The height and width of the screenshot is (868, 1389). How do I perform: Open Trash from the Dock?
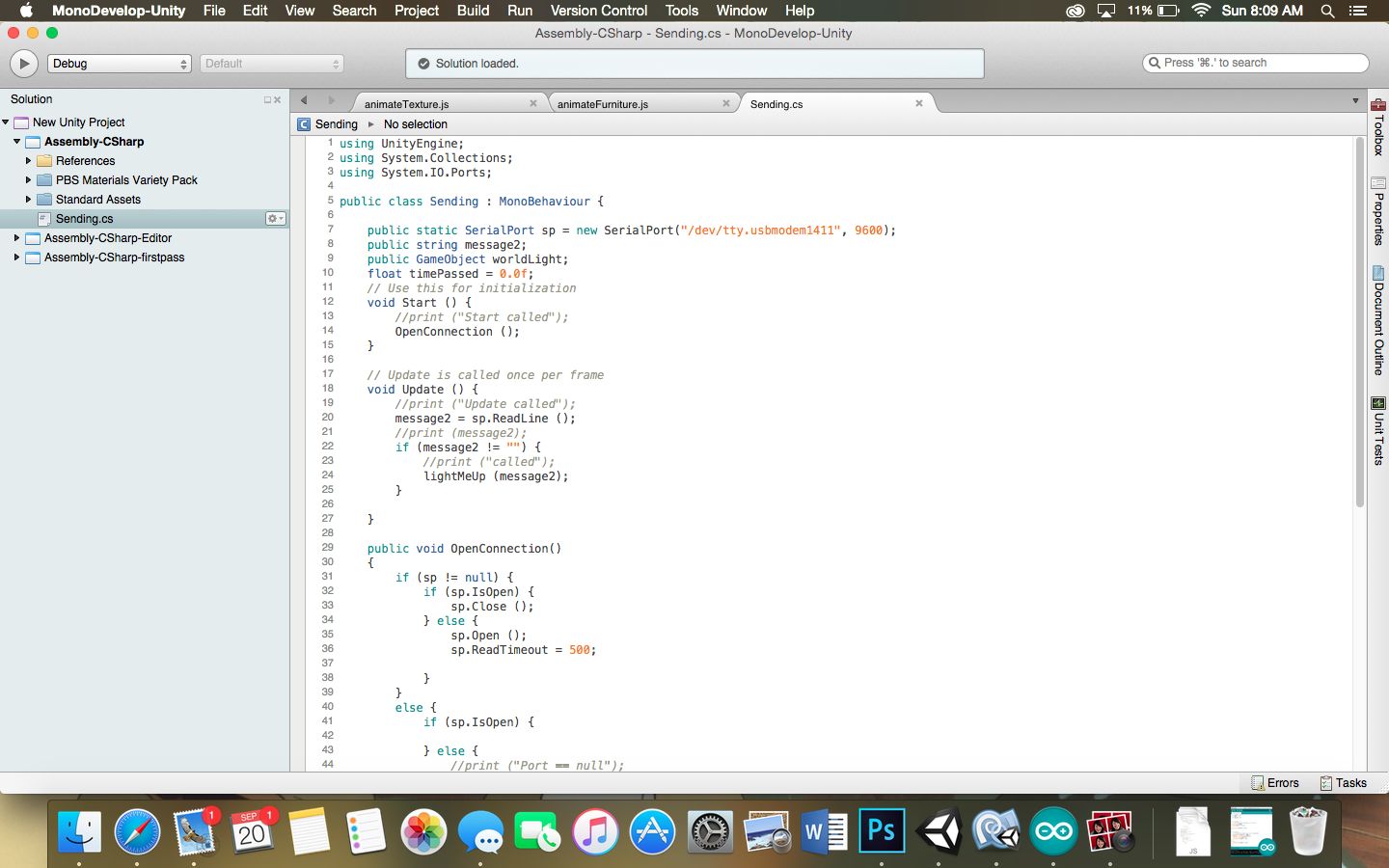1308,831
